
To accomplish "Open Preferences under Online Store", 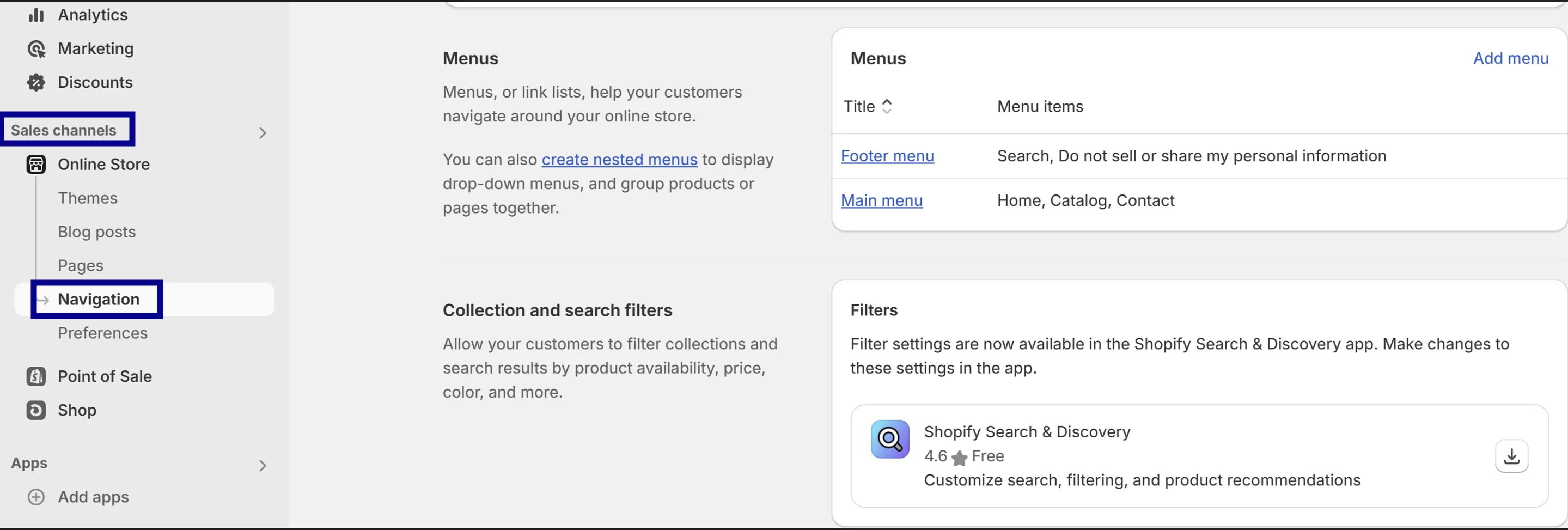I will click(103, 333).
